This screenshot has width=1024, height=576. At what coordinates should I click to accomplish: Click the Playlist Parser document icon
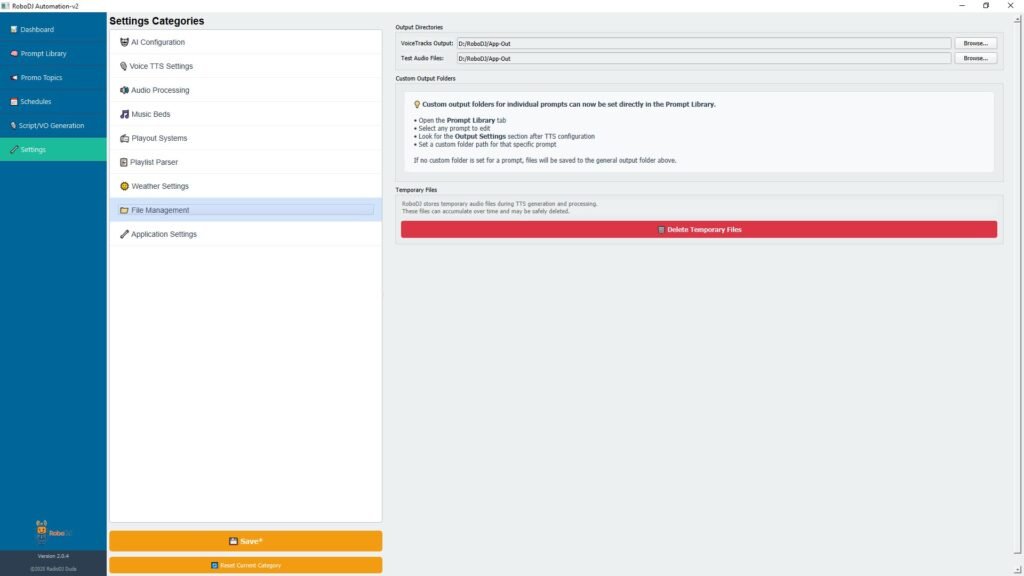124,162
